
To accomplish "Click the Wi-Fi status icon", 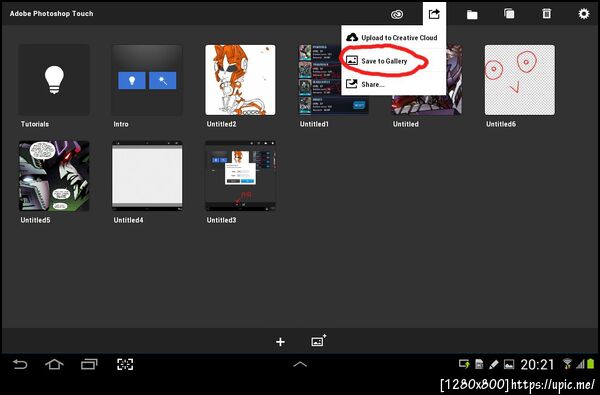I will pos(567,364).
